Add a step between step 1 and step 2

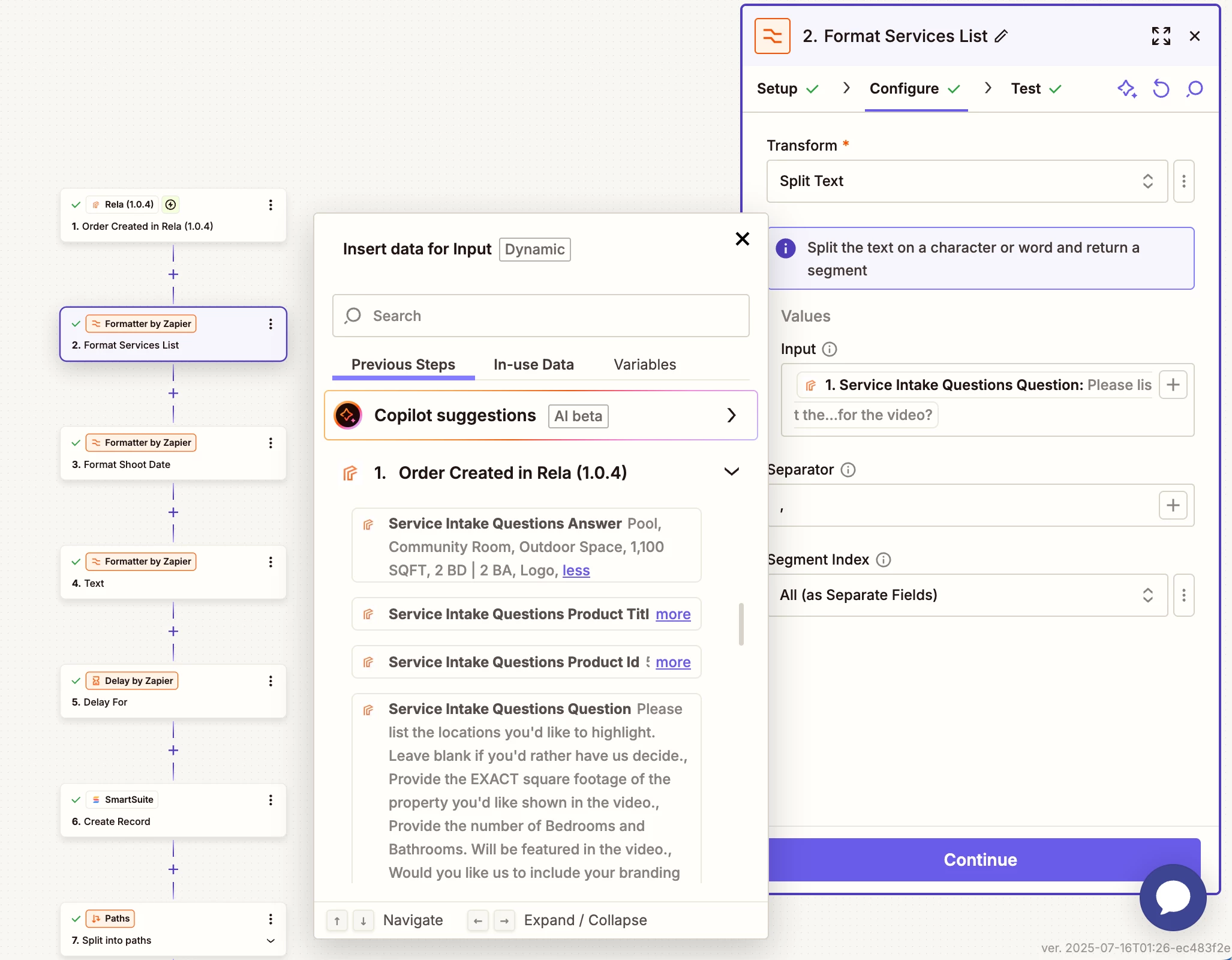(x=173, y=274)
